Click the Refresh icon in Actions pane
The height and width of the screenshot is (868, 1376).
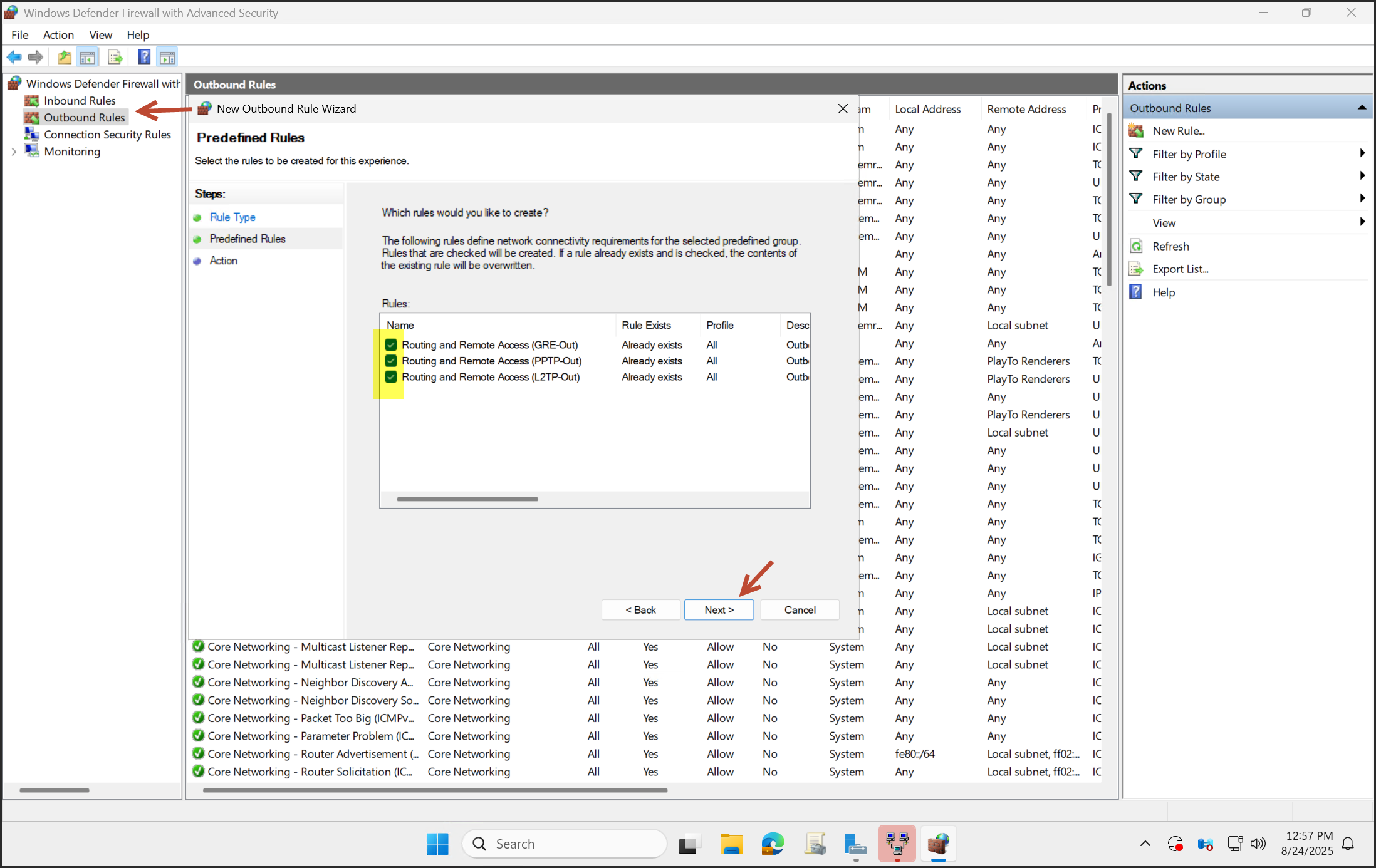[x=1136, y=246]
